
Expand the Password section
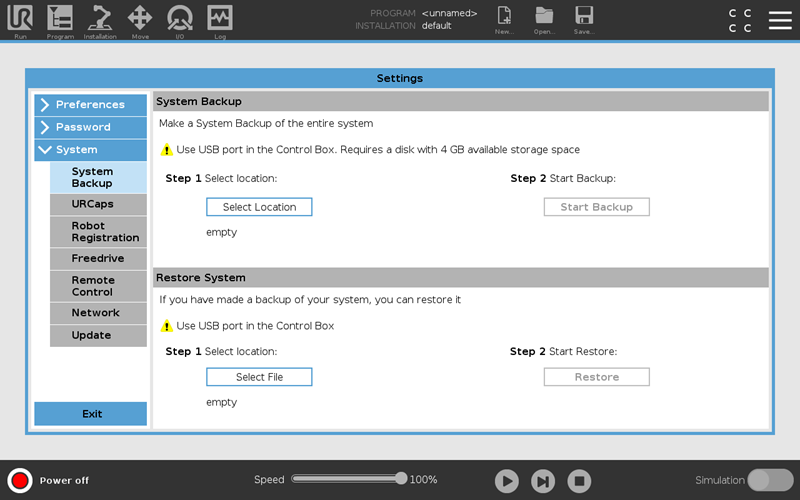tap(90, 127)
